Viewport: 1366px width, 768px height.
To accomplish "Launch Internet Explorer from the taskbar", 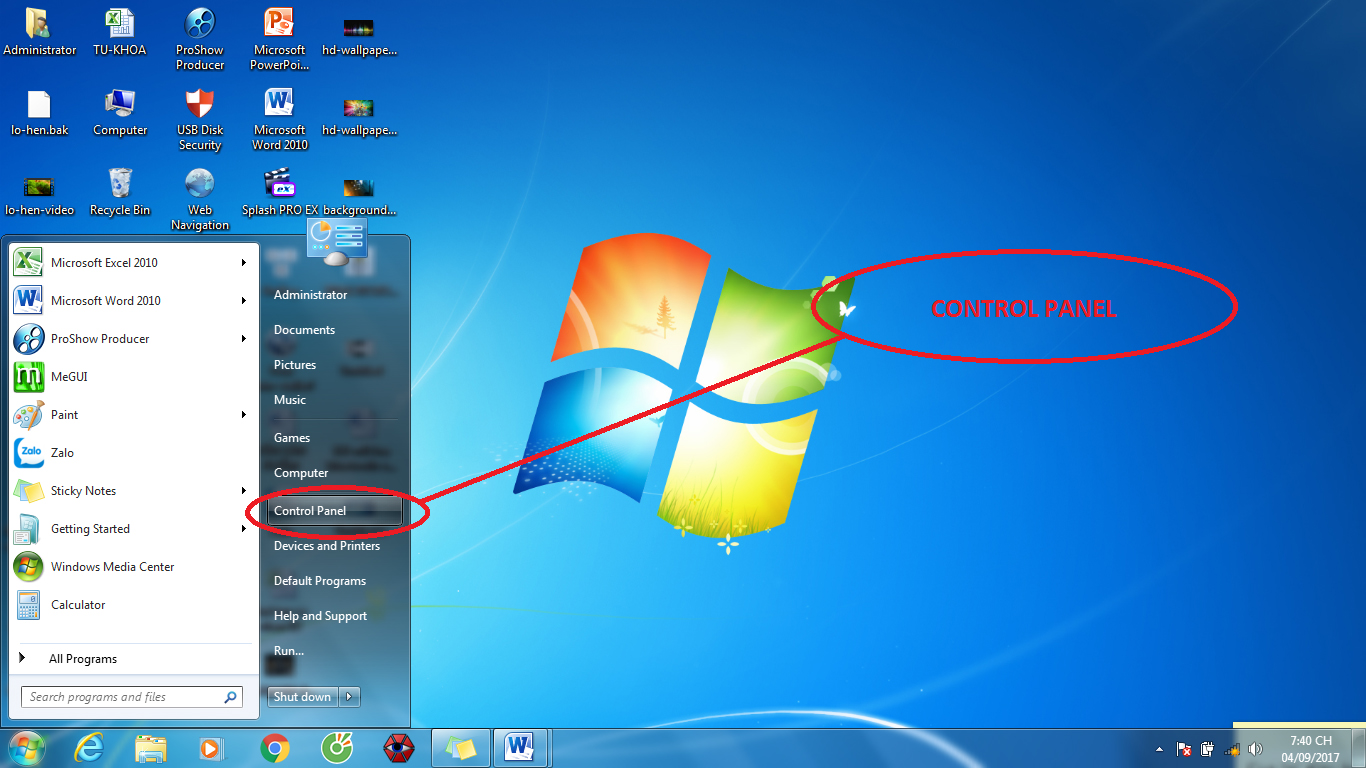I will 89,748.
